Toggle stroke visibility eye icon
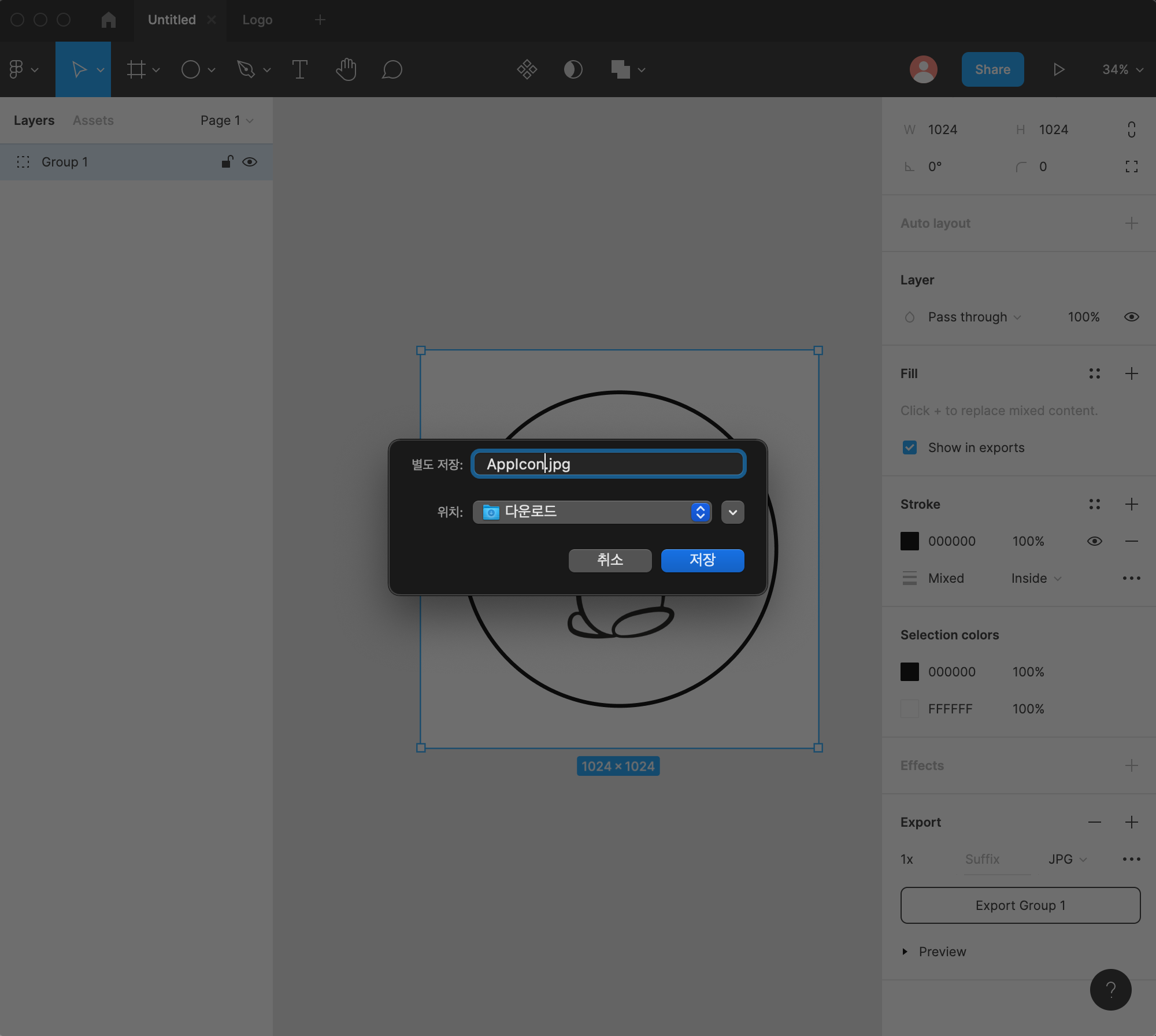Screen dimensions: 1156x1036 click(x=1094, y=541)
